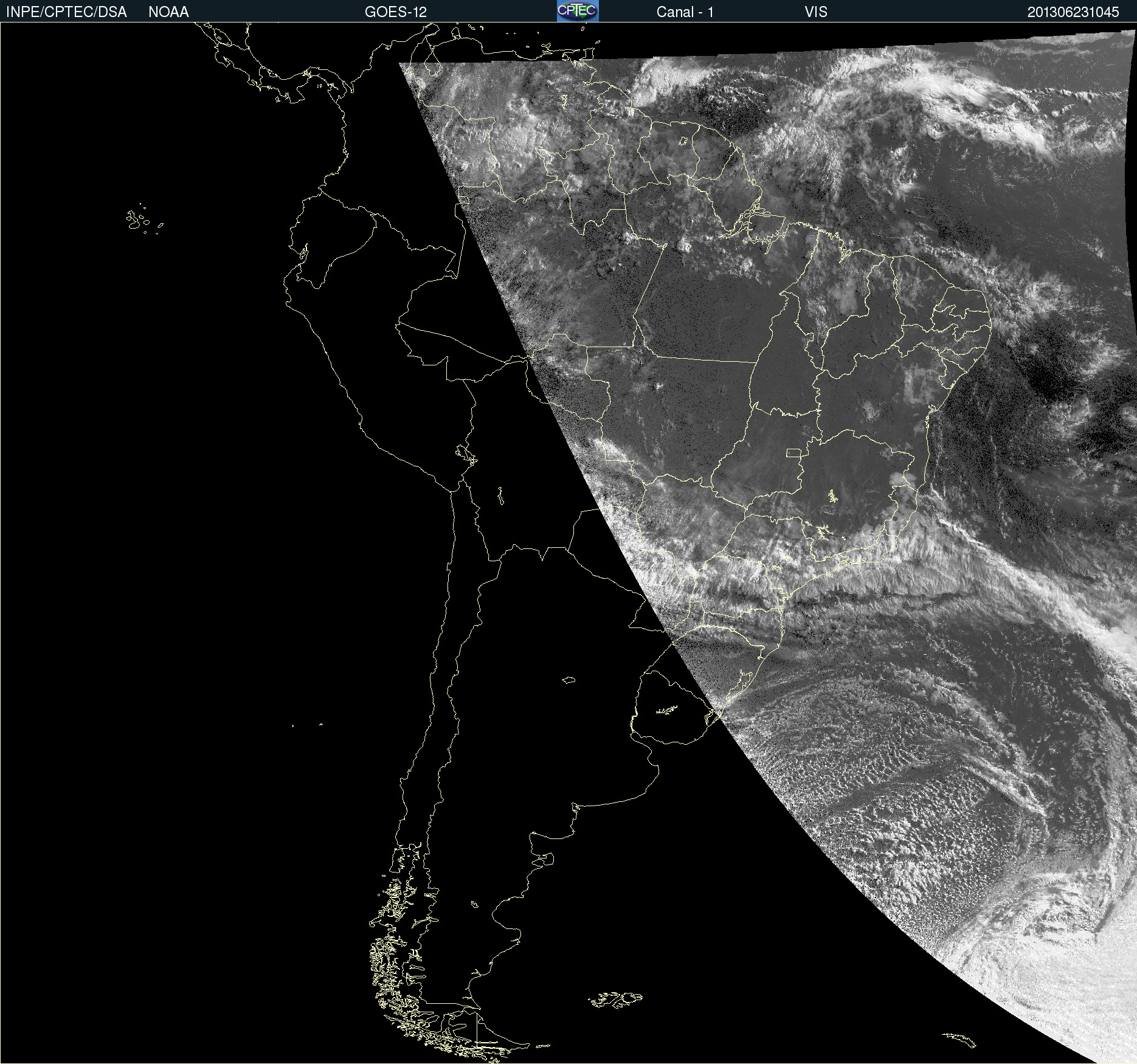This screenshot has width=1137, height=1064.
Task: Click the GOES-12 satellite label
Action: 396,12
